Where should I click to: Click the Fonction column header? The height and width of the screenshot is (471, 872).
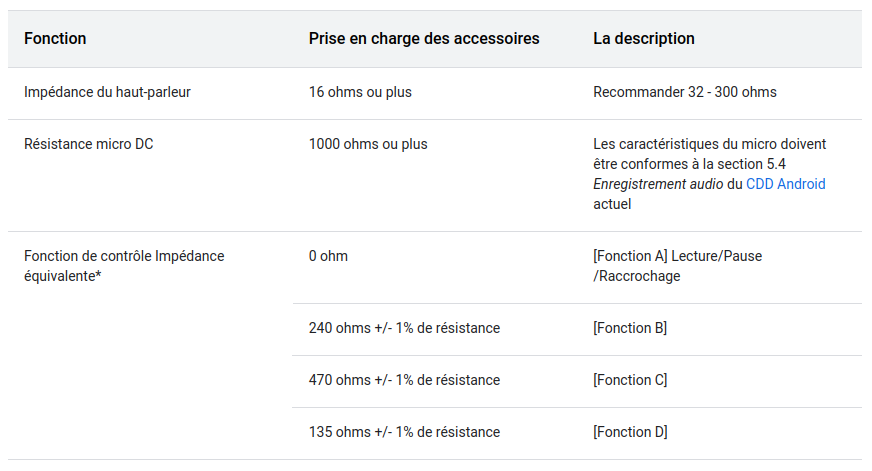(55, 38)
